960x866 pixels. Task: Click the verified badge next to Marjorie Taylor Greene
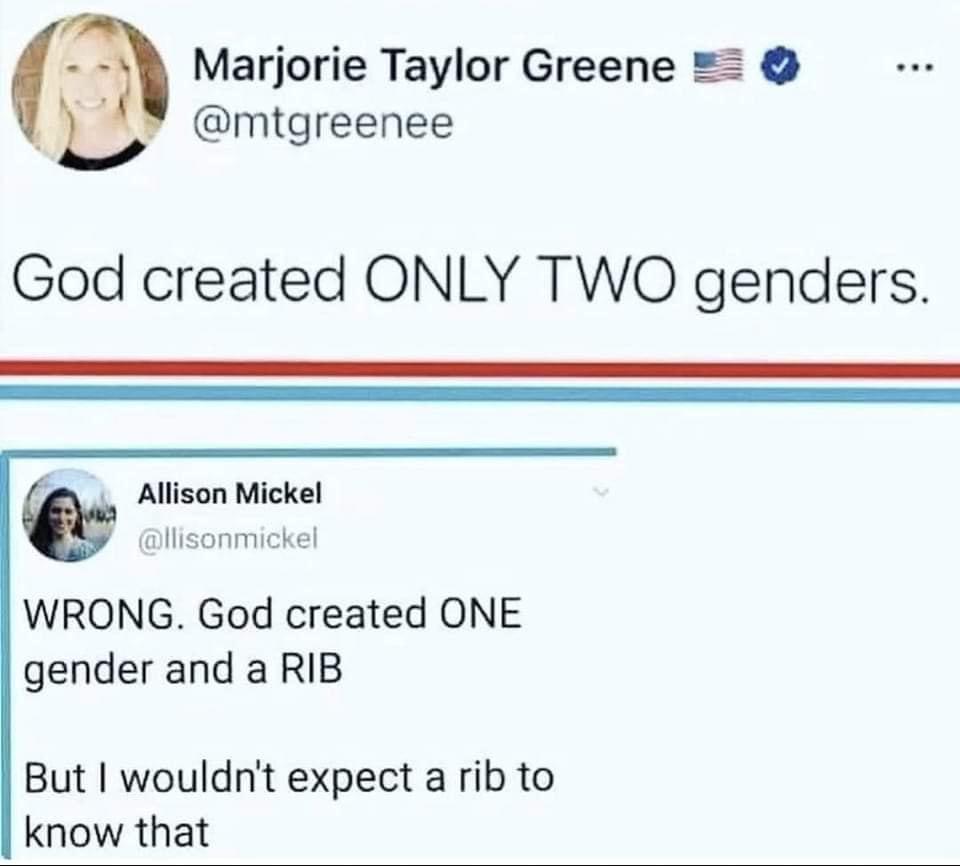click(x=780, y=63)
